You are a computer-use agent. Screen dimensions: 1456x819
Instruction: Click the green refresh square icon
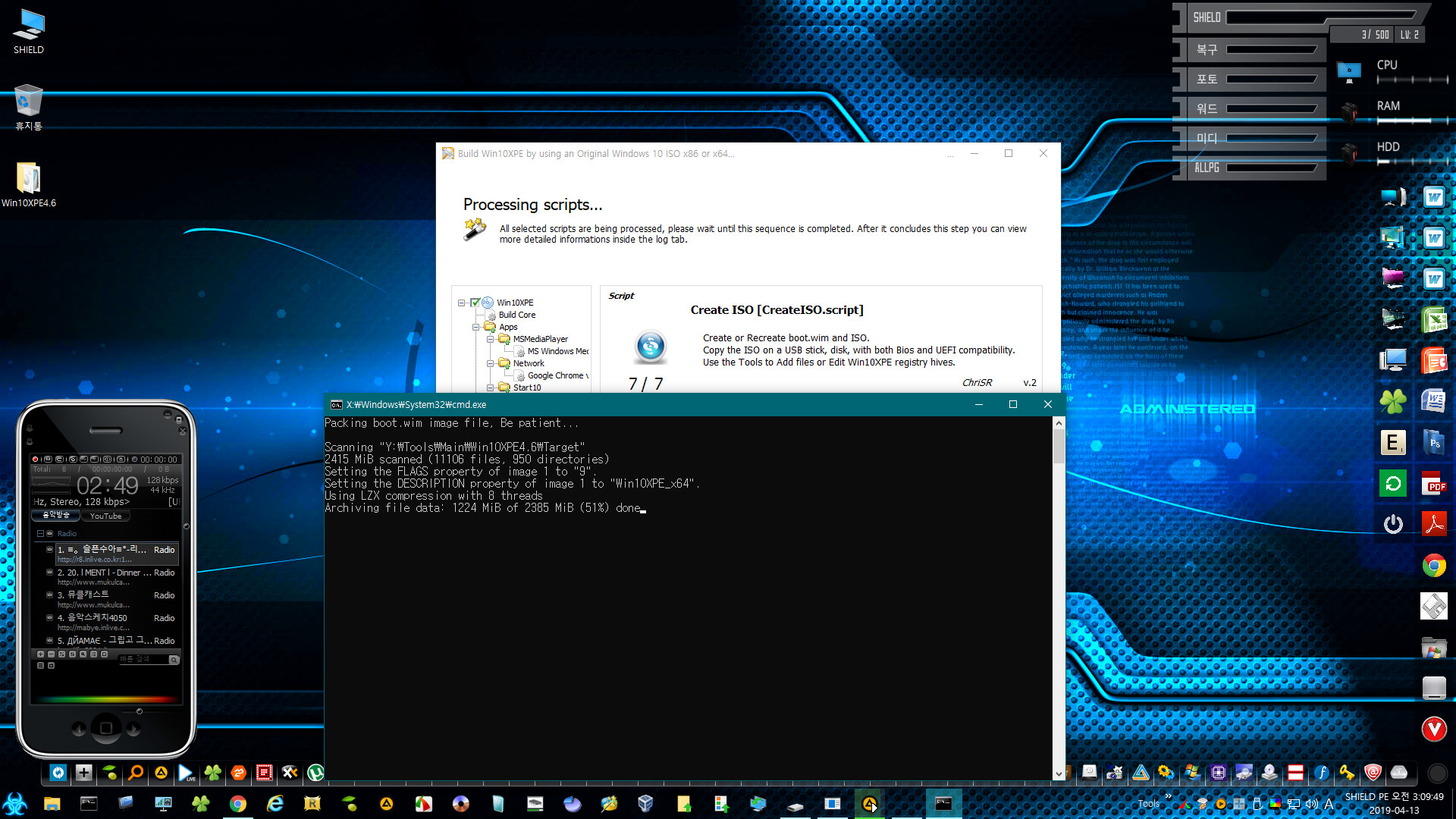[1392, 484]
